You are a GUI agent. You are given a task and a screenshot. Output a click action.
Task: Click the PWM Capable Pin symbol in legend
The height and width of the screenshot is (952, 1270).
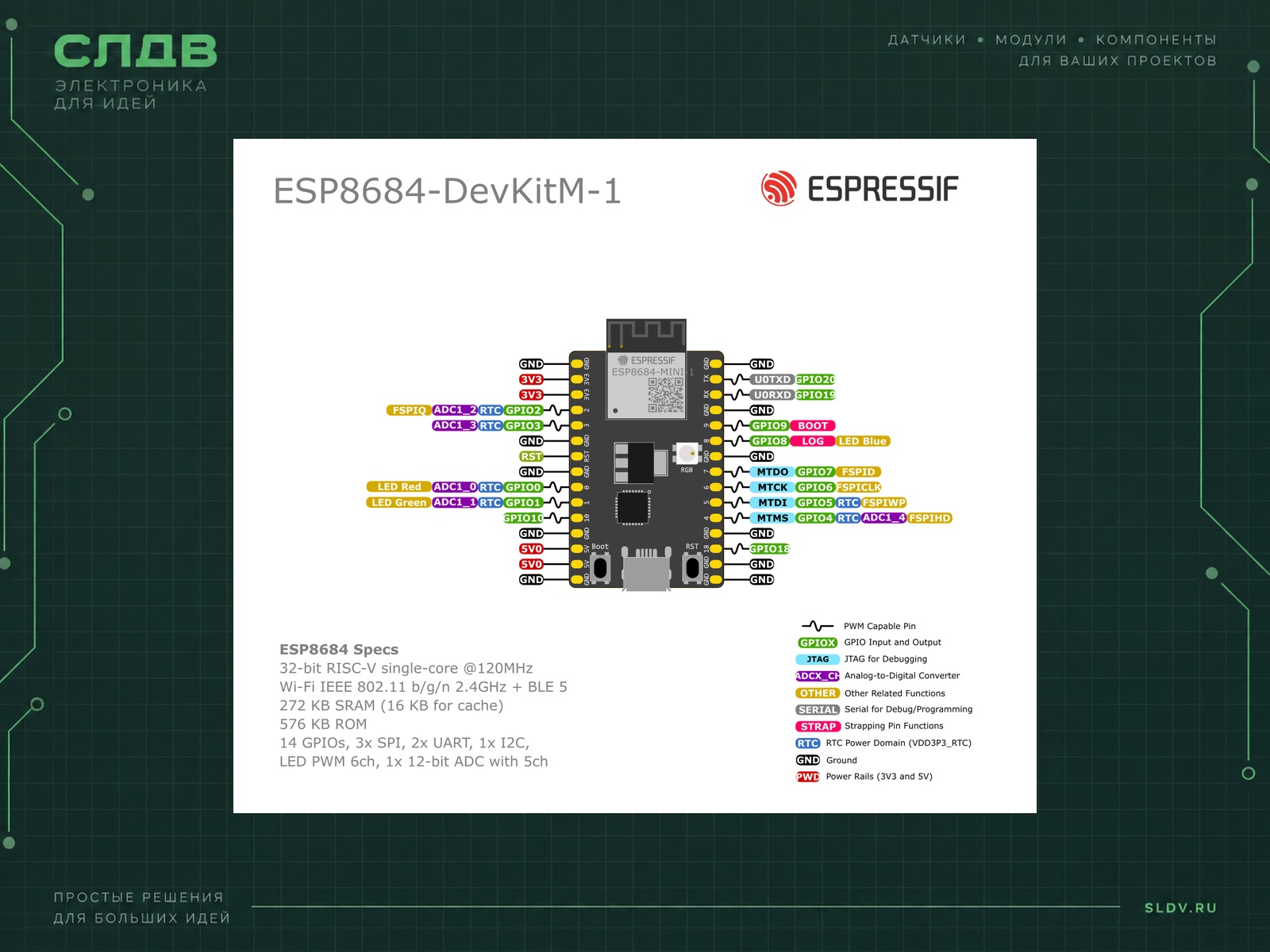click(817, 626)
